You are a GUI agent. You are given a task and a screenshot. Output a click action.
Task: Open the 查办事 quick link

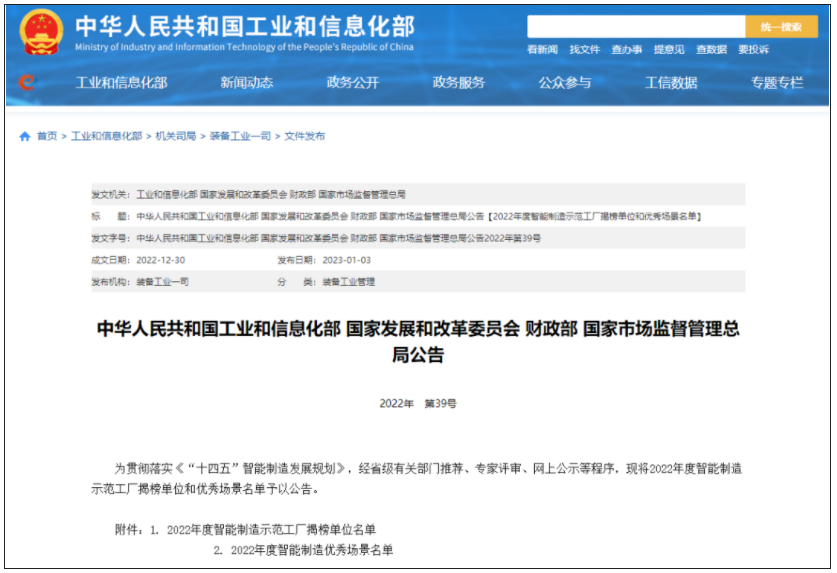click(627, 50)
